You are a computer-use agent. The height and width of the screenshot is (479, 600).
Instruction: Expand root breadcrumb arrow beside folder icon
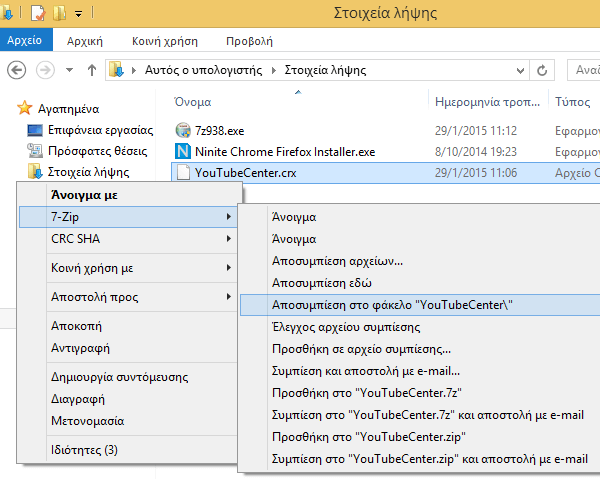tap(134, 70)
